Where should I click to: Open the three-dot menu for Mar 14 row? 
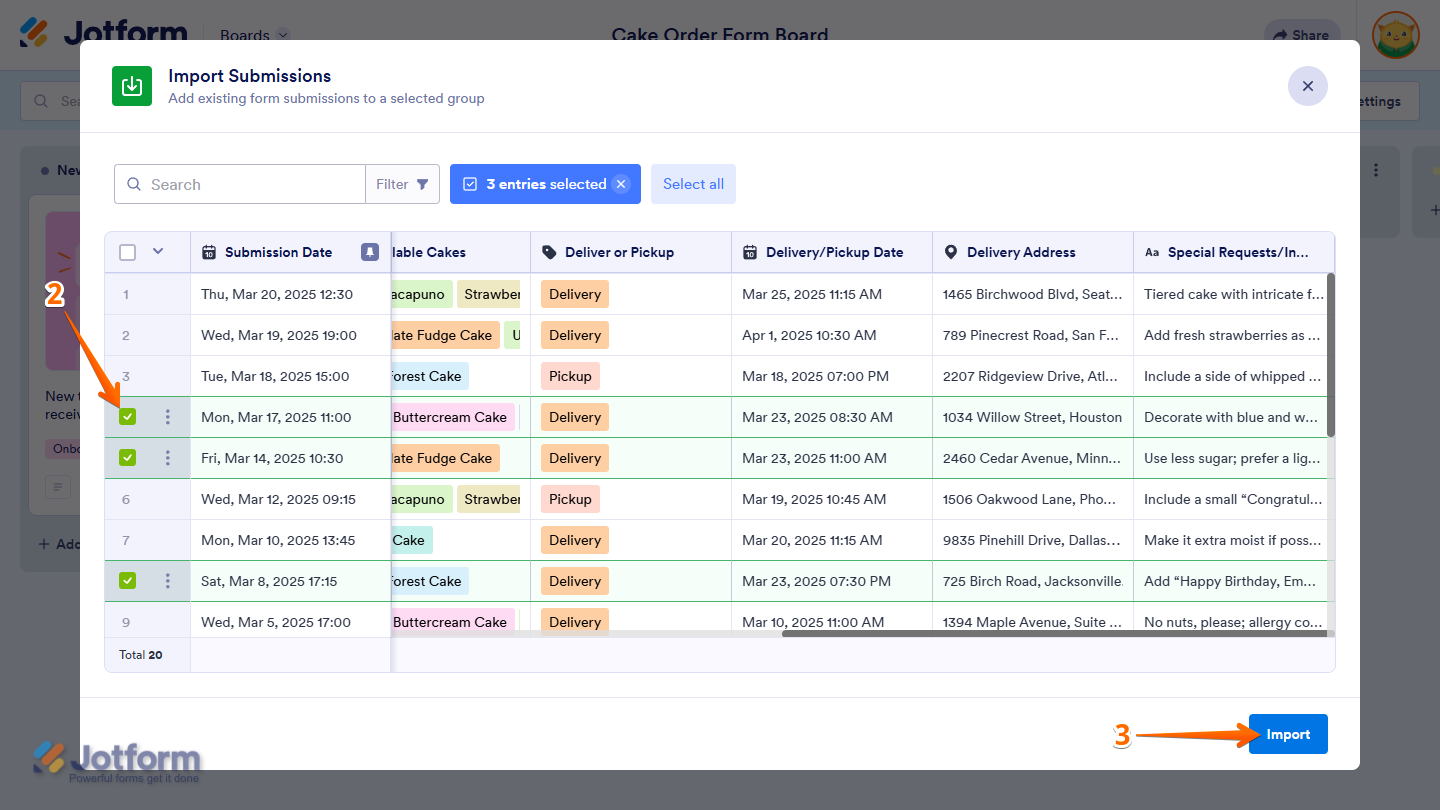168,458
